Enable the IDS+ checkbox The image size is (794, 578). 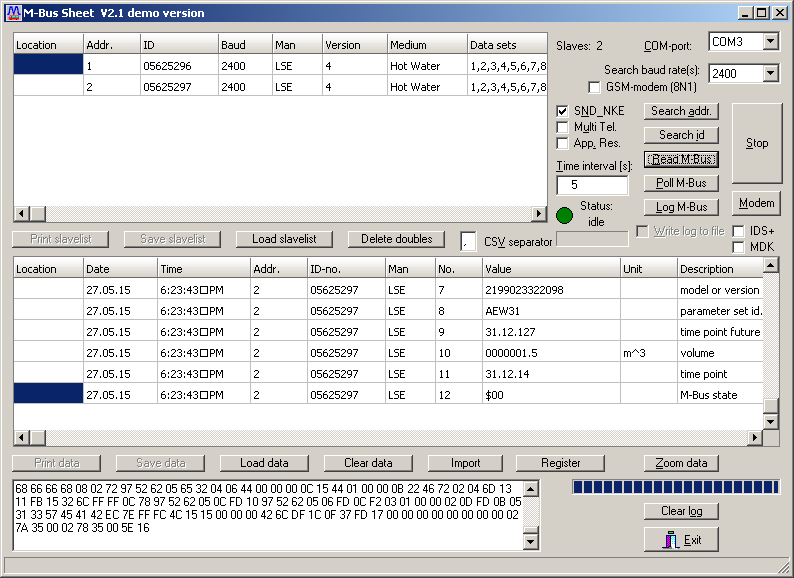point(739,231)
